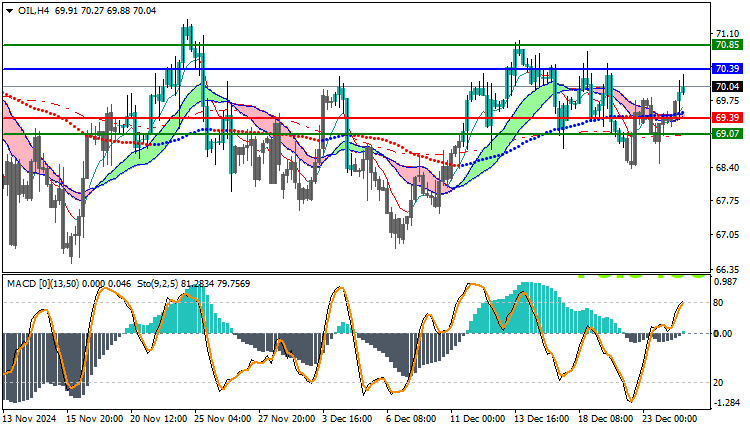Select the 23 Dec 00:00 time label

tap(670, 419)
